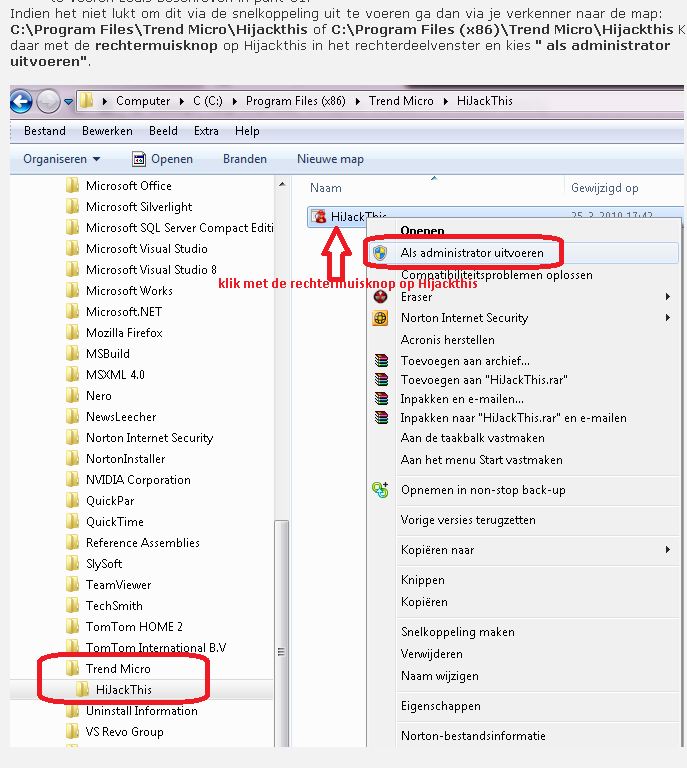
Task: Choose Vorige versies terugzetten
Action: click(468, 520)
